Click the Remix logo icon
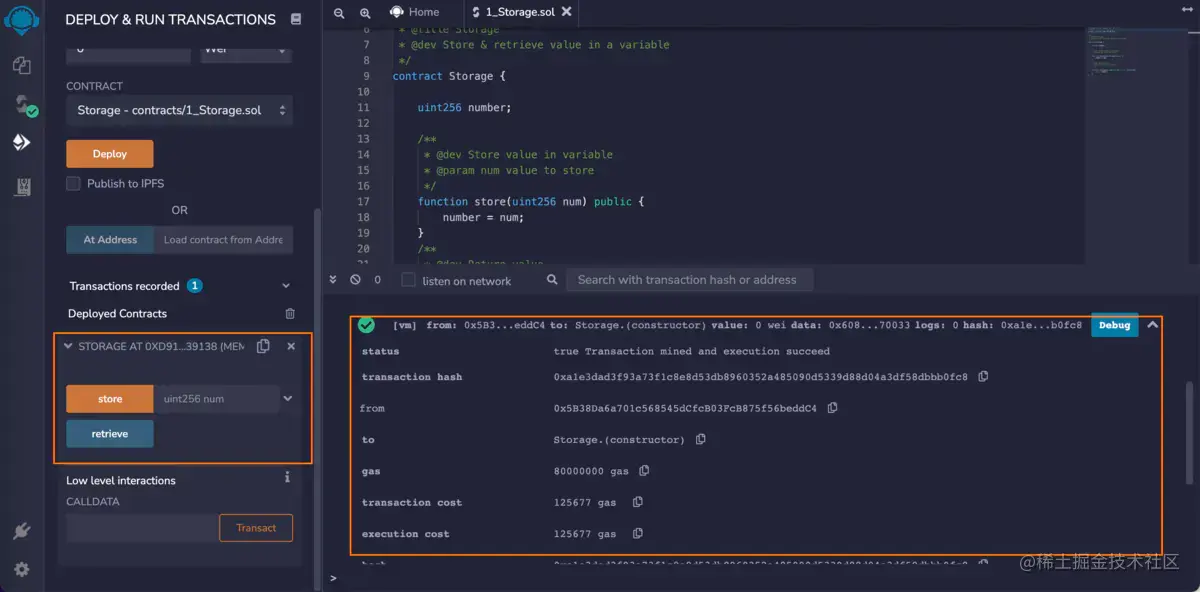Viewport: 1200px width, 592px height. click(x=21, y=19)
